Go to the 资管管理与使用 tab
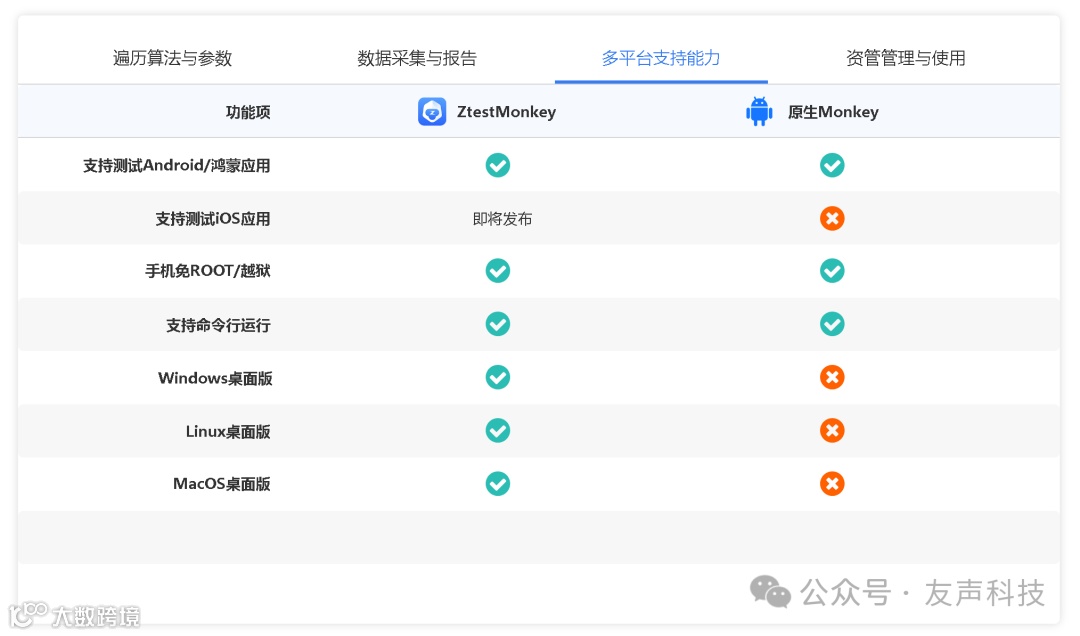This screenshot has height=636, width=1080. coord(906,58)
